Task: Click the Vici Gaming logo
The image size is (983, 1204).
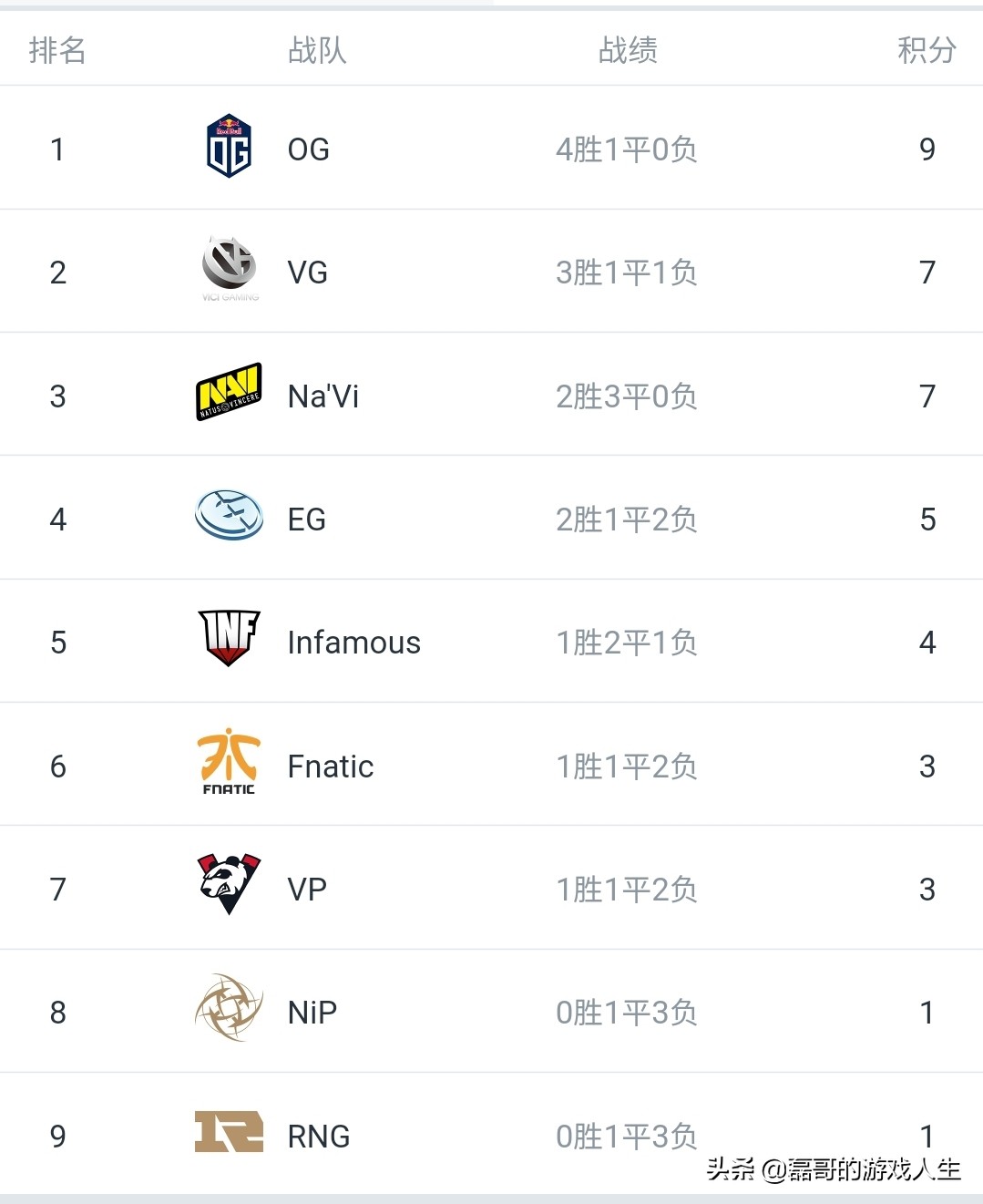Action: pos(230,268)
